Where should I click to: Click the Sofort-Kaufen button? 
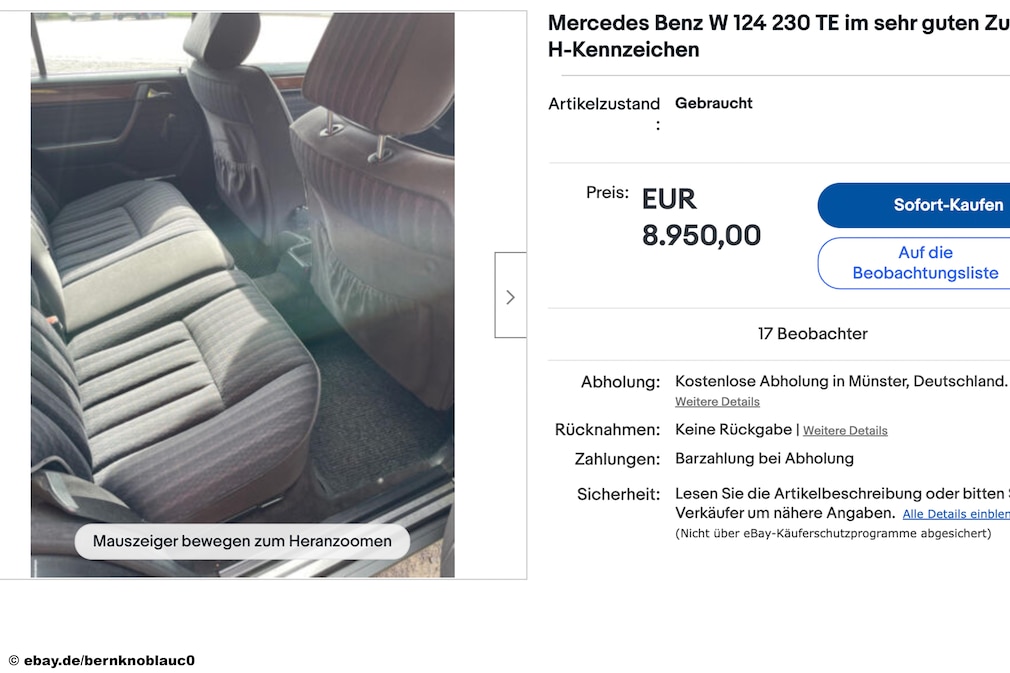(914, 205)
